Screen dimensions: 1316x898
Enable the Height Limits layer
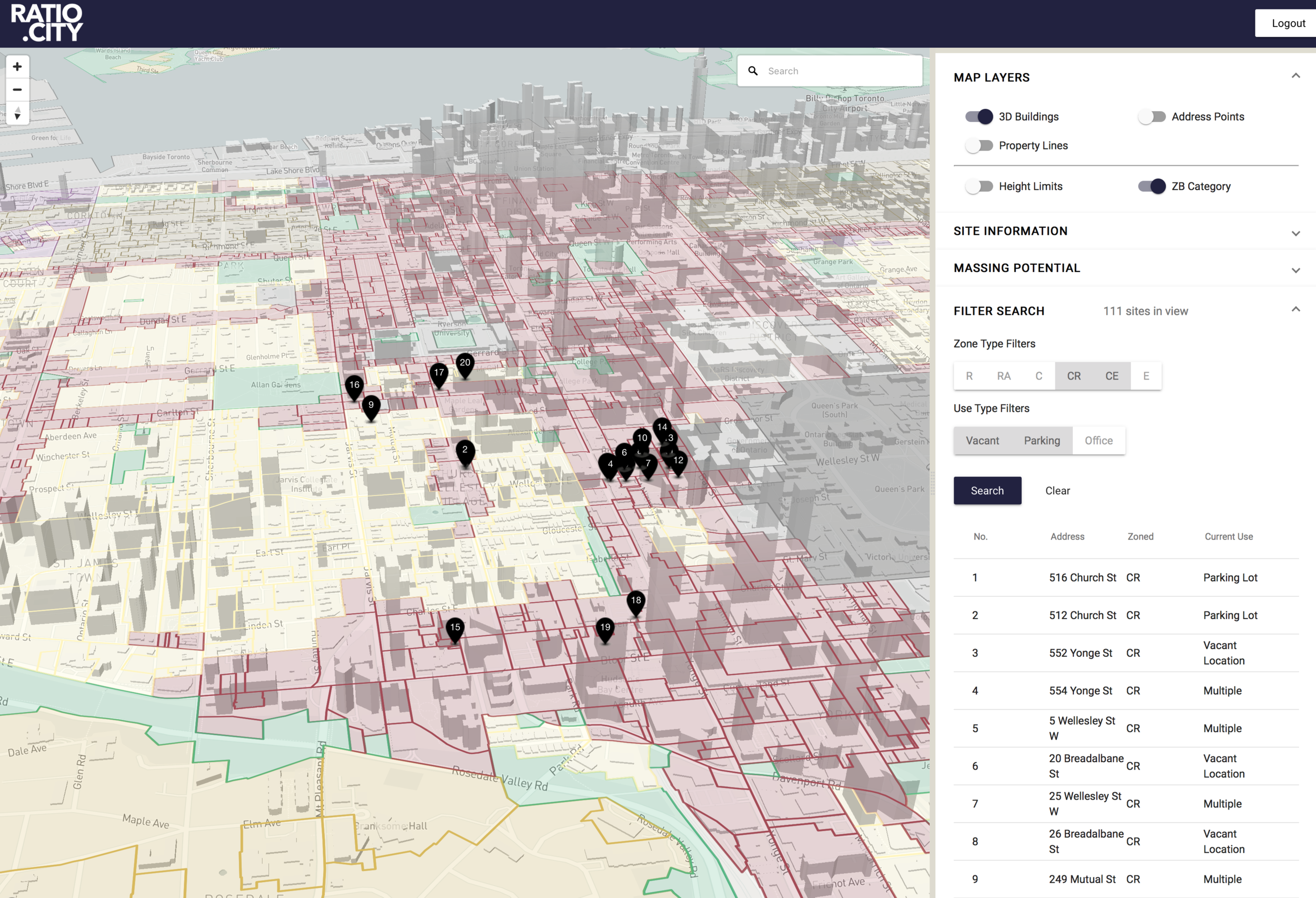tap(979, 186)
